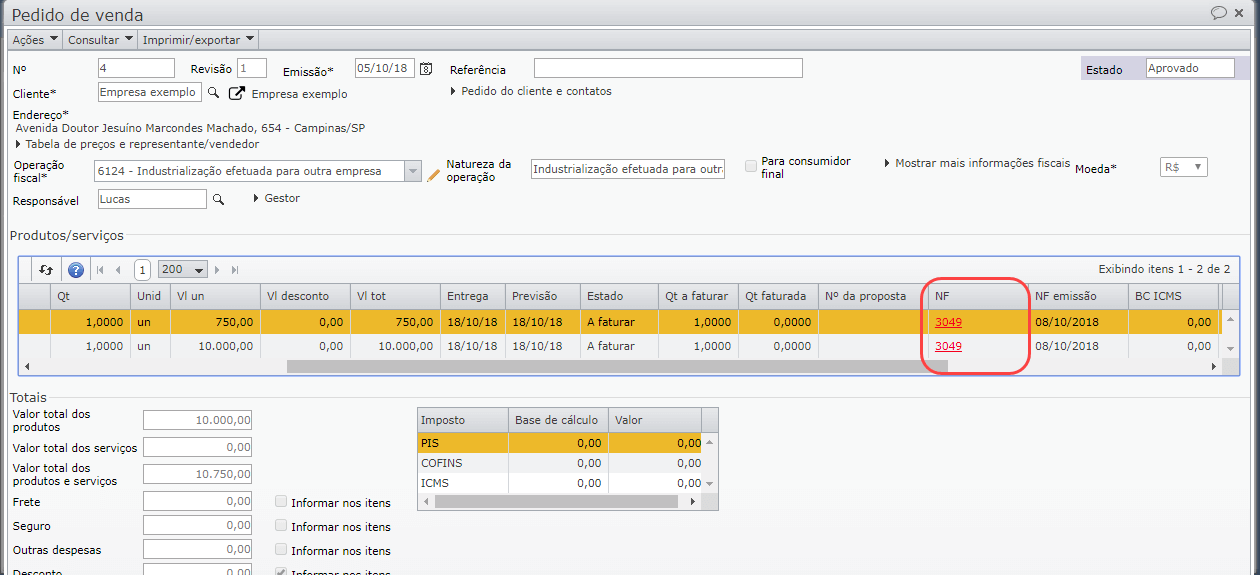This screenshot has height=575, width=1260.
Task: Search Responsável with the magnifier icon
Action: [218, 199]
